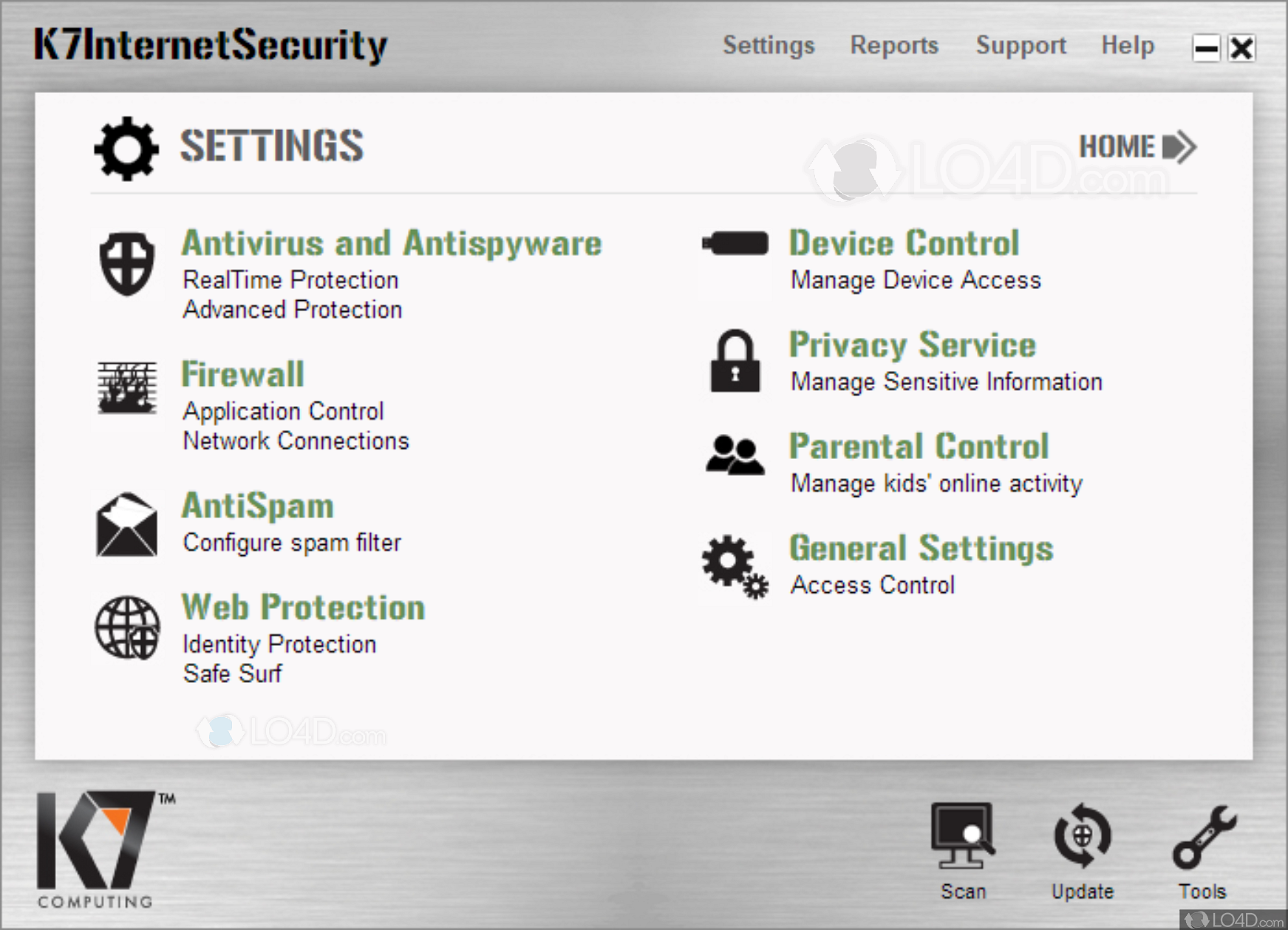The width and height of the screenshot is (1288, 930).
Task: Run Update from the bottom toolbar
Action: (1082, 850)
